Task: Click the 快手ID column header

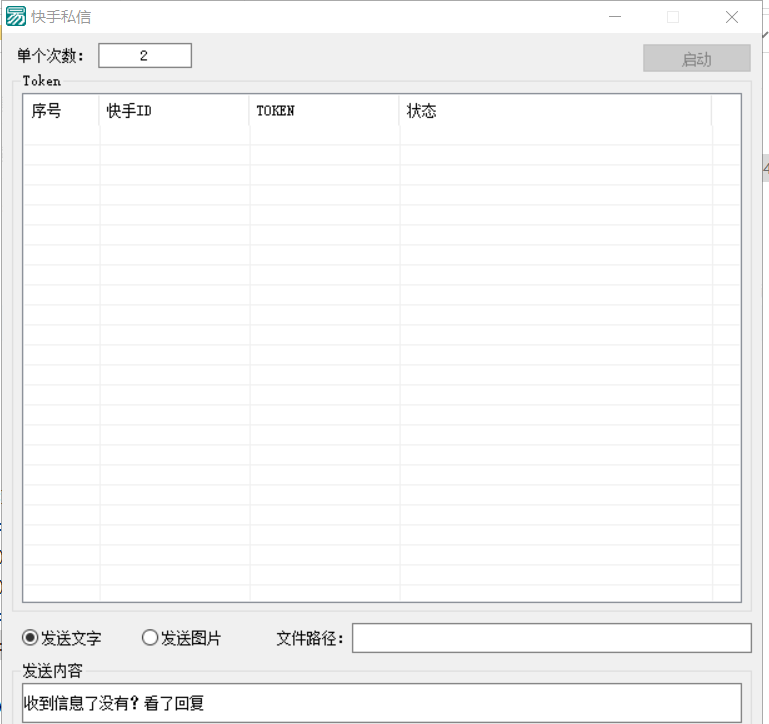Action: [174, 111]
